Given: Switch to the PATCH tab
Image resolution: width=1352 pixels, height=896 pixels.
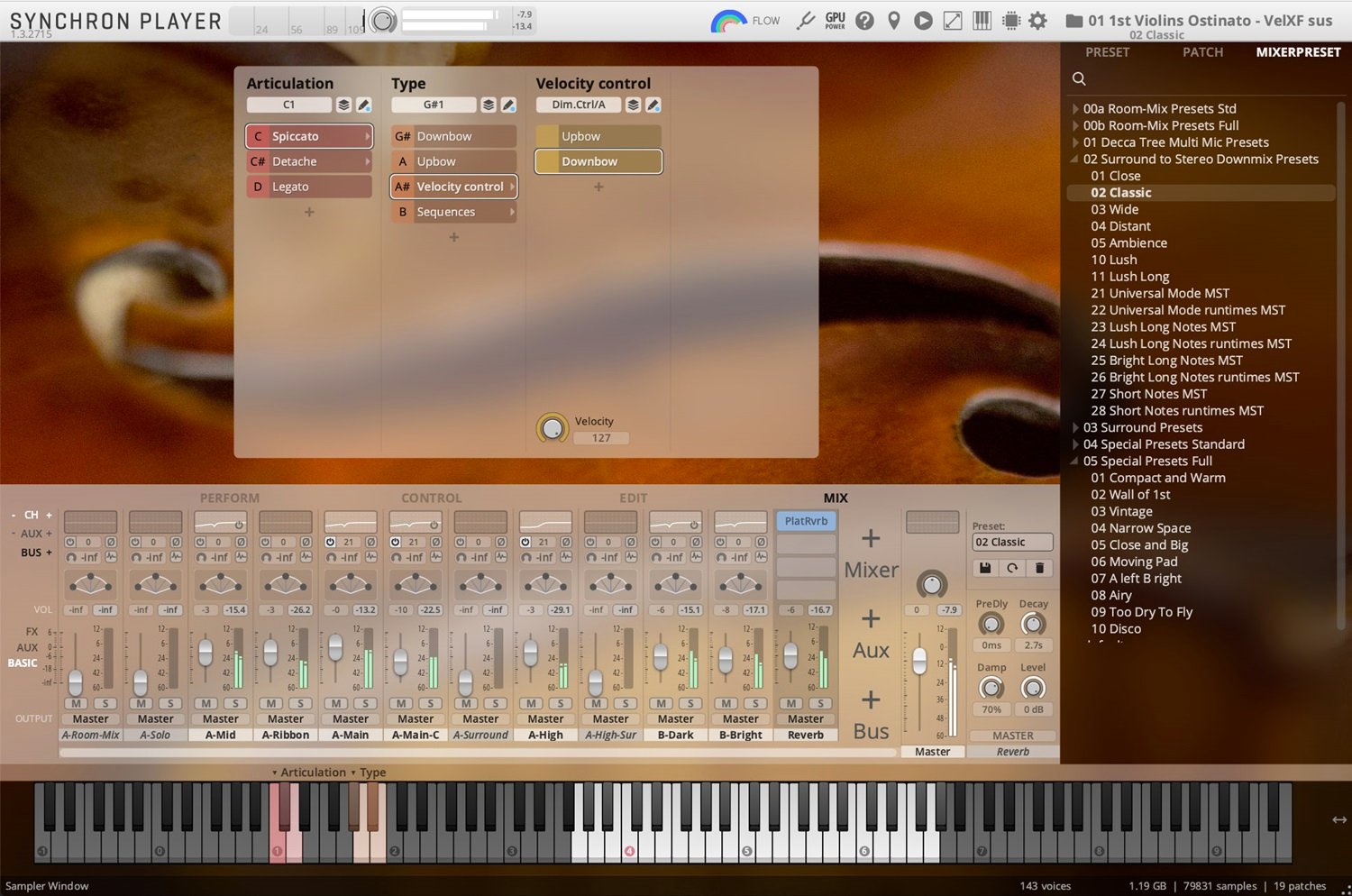Looking at the screenshot, I should click(1202, 51).
